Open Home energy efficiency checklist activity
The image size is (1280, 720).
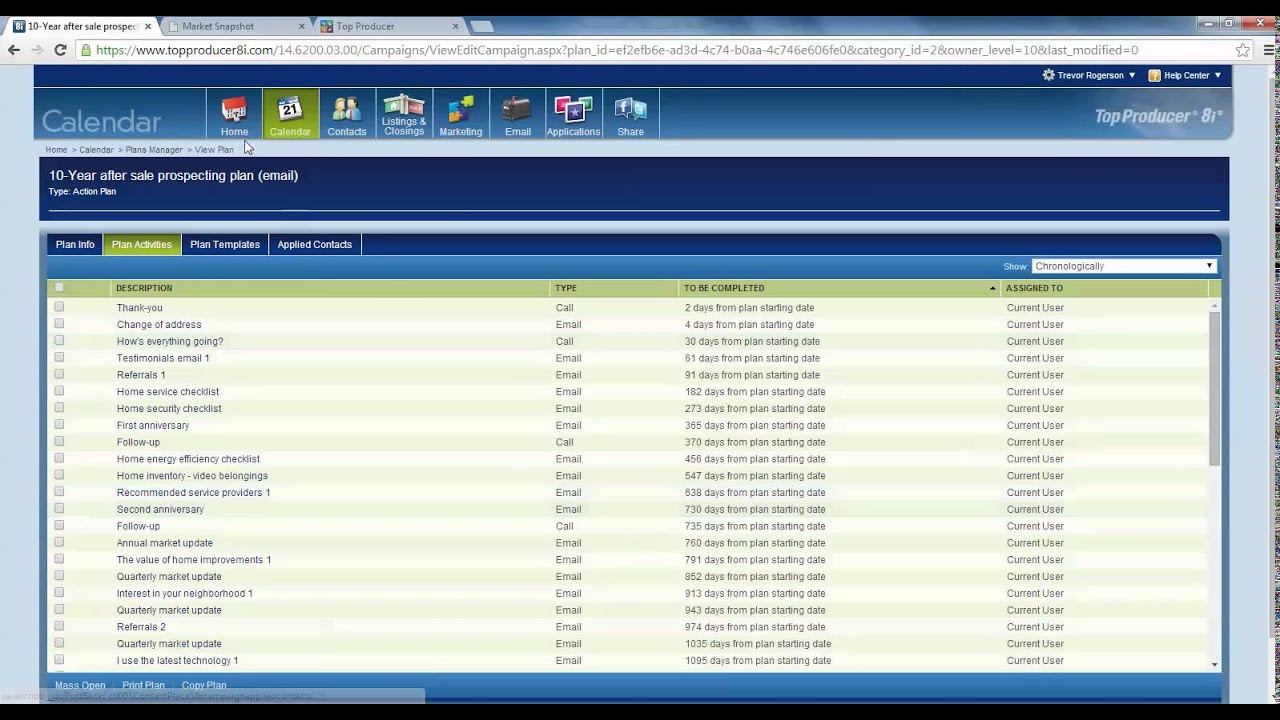click(188, 459)
